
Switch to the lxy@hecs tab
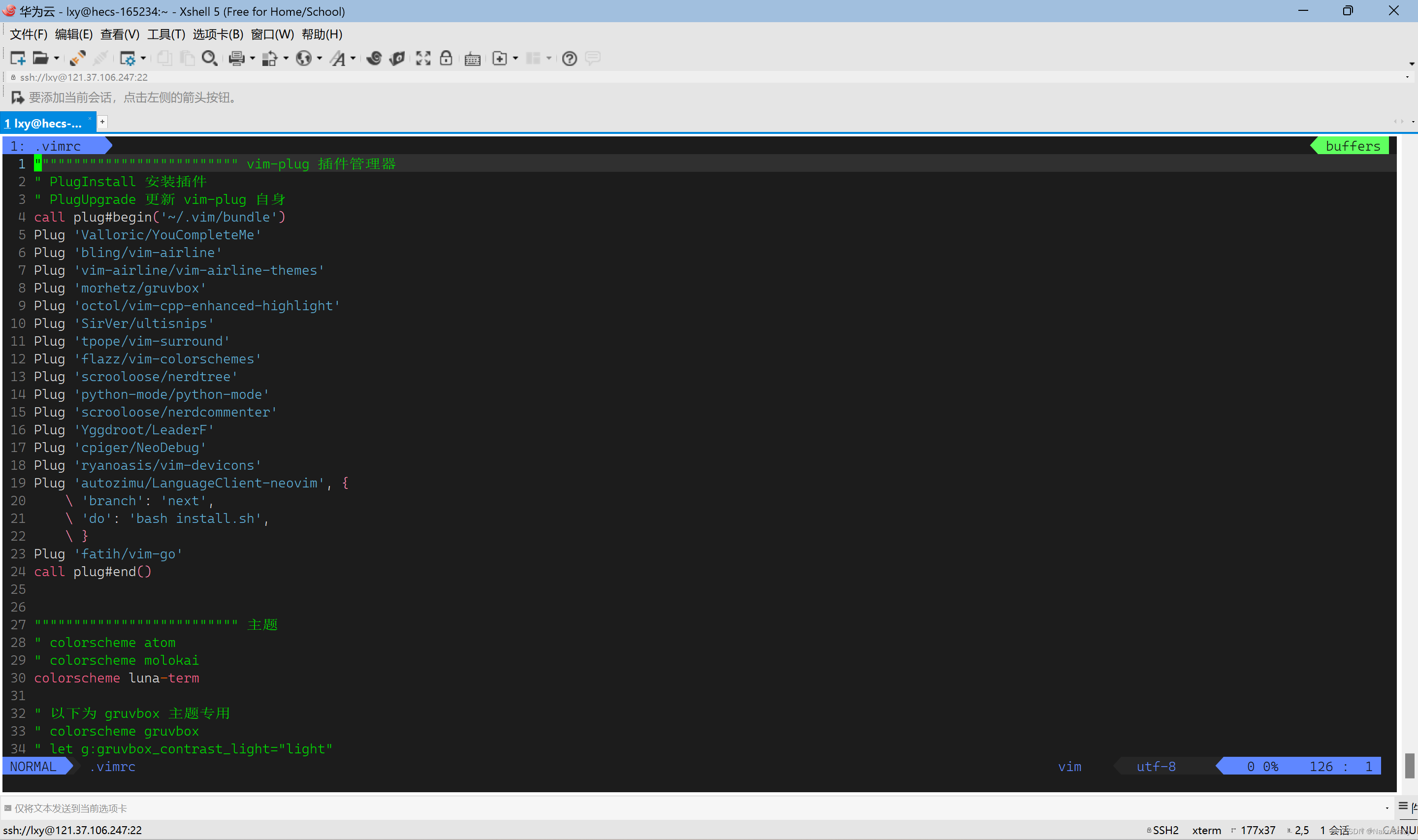click(x=45, y=123)
